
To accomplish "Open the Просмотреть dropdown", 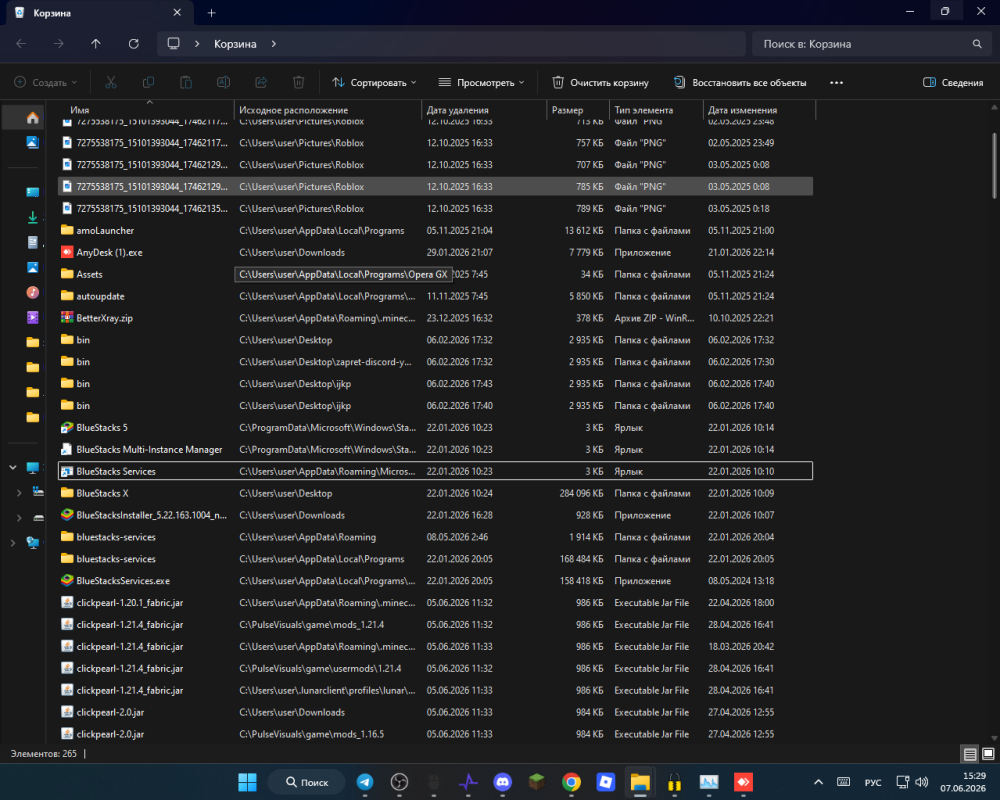I will pyautogui.click(x=482, y=82).
